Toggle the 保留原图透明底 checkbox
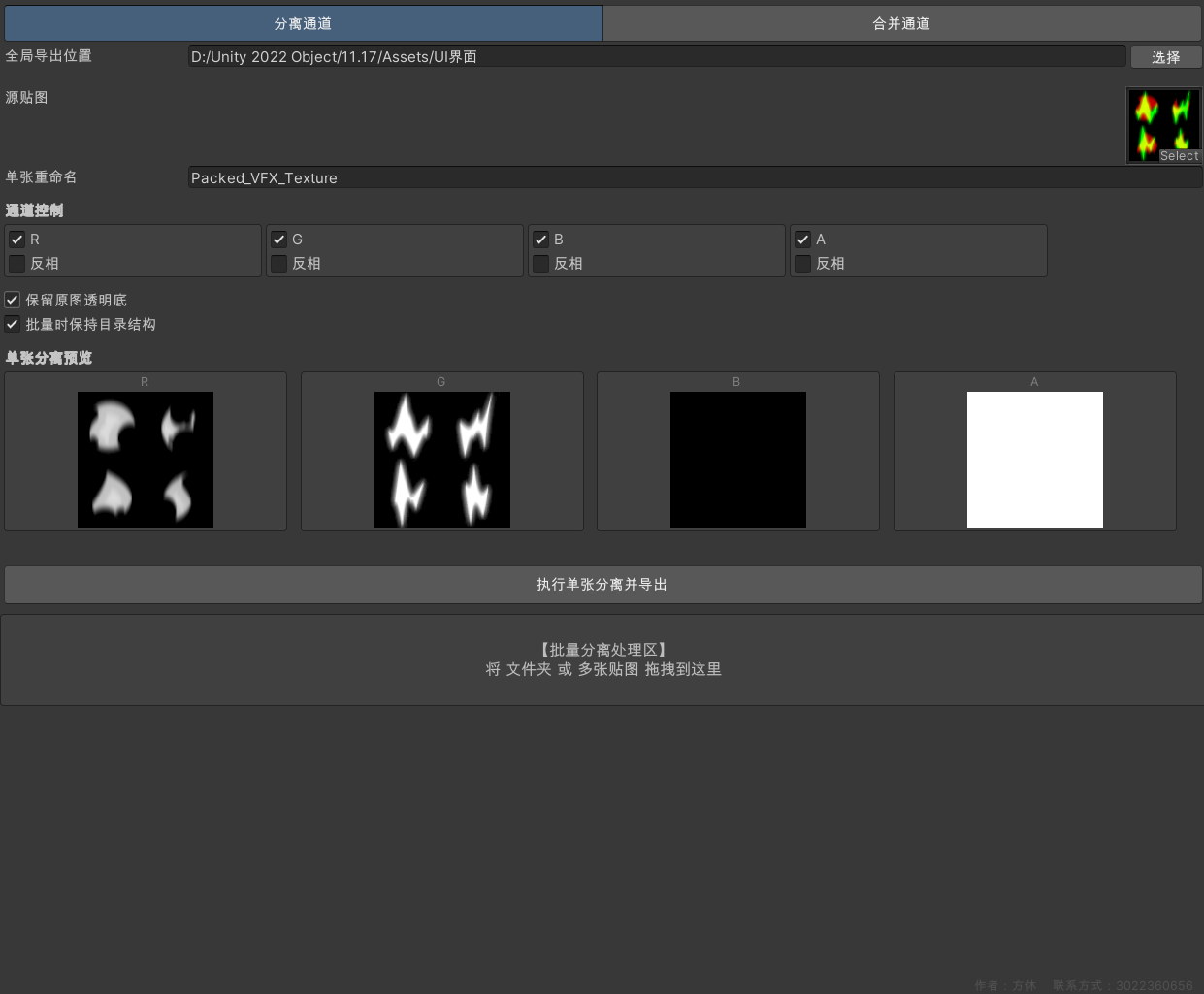Screen dimensions: 1204x994 (x=13, y=300)
